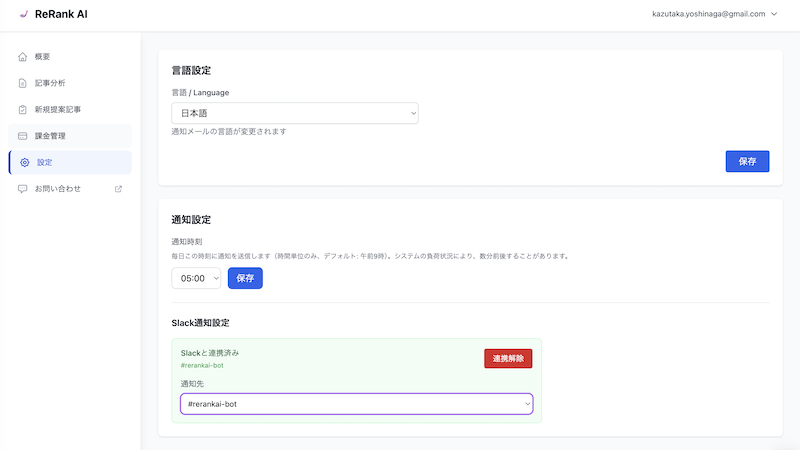Go to 新規提案記事 page
The height and width of the screenshot is (450, 800).
(x=70, y=110)
